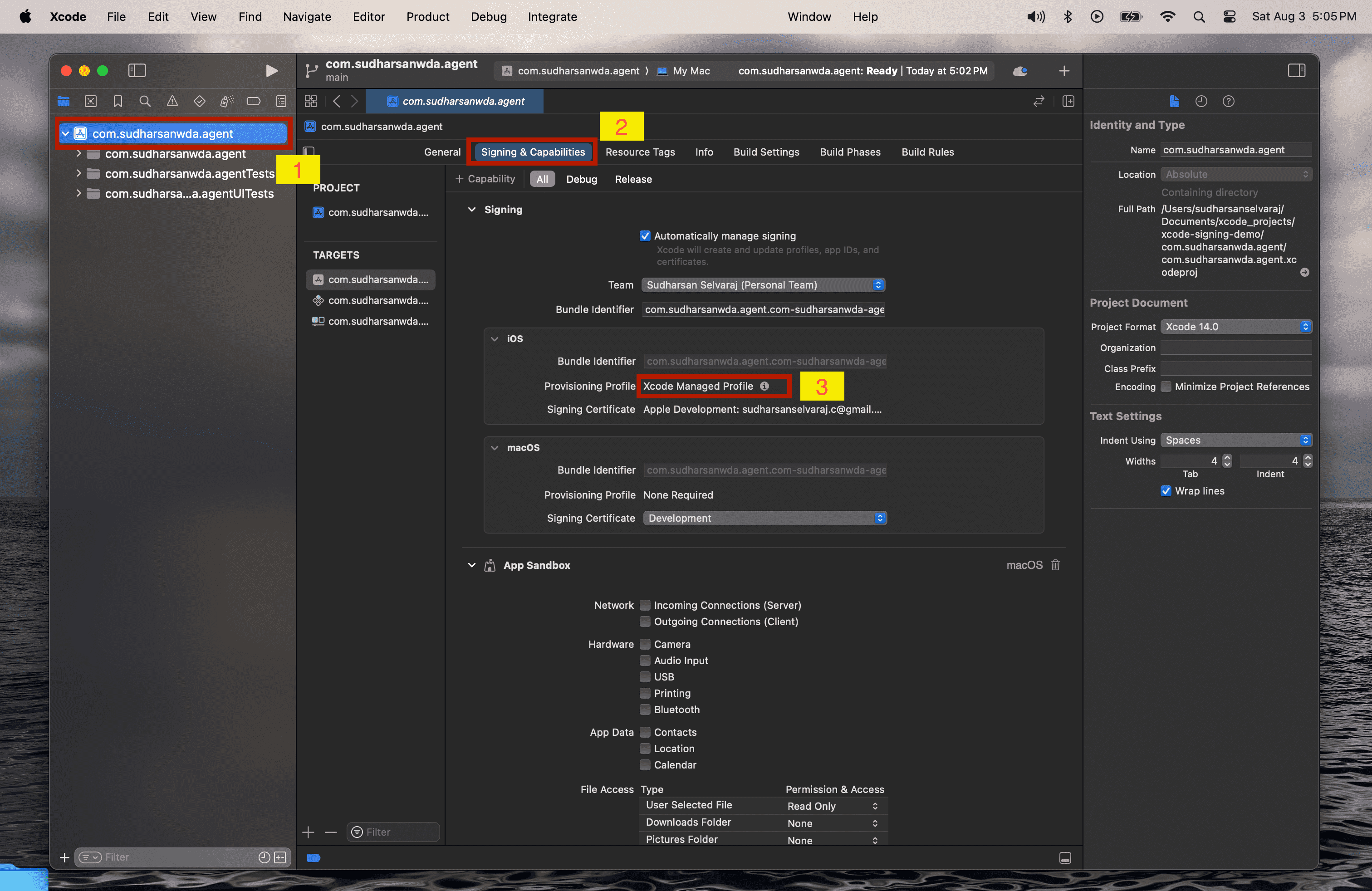Open the Team dropdown selector
Viewport: 1372px width, 891px height.
[x=763, y=285]
